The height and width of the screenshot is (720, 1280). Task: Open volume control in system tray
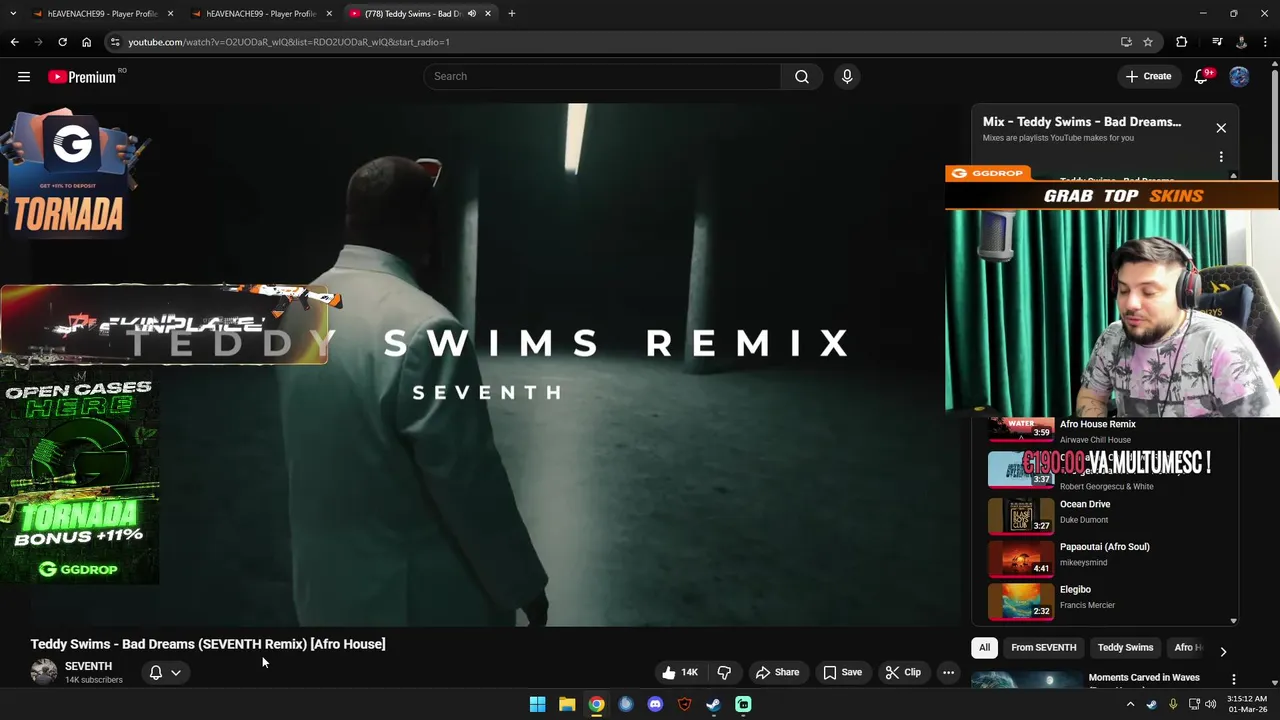pyautogui.click(x=1211, y=704)
